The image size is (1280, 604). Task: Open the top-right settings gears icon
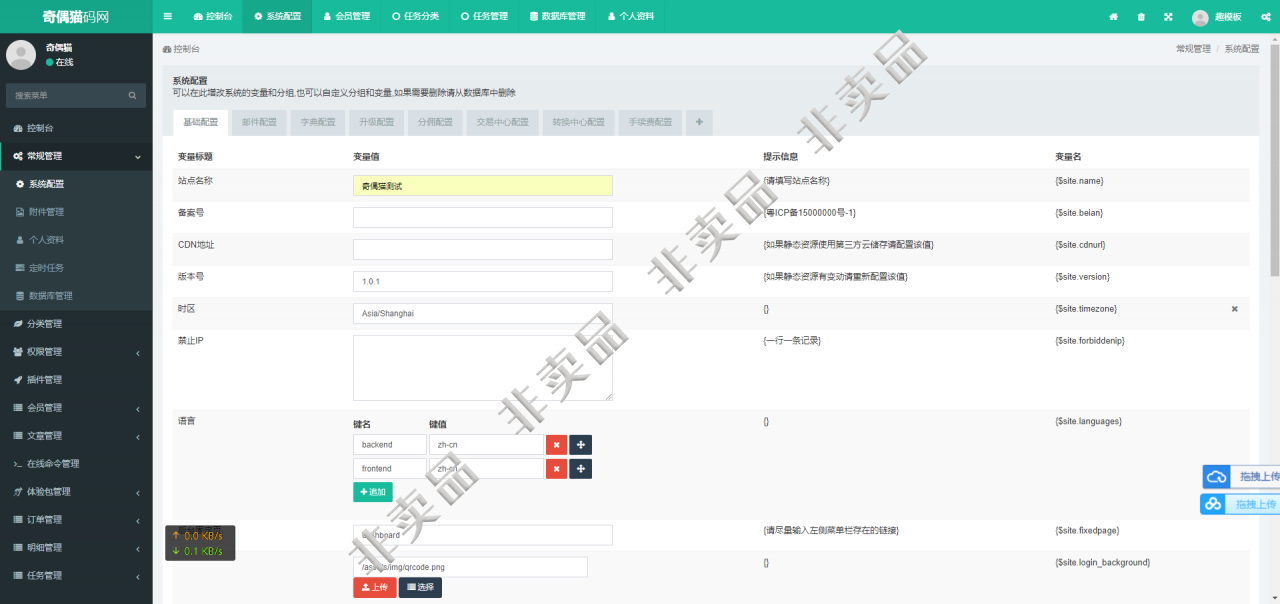click(x=1268, y=17)
